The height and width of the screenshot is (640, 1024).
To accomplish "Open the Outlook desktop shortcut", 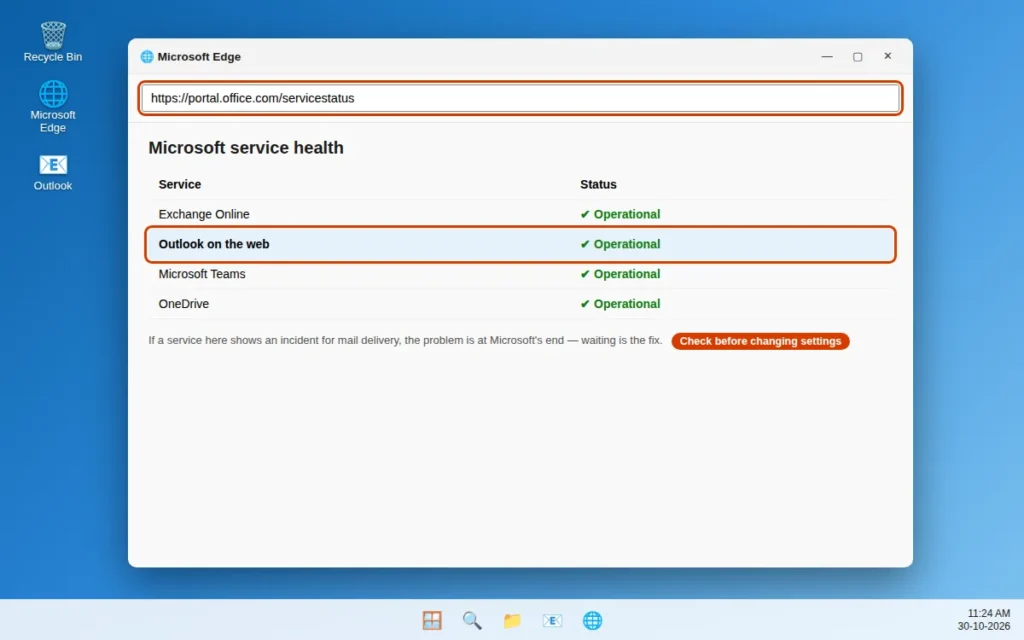I will coord(53,172).
